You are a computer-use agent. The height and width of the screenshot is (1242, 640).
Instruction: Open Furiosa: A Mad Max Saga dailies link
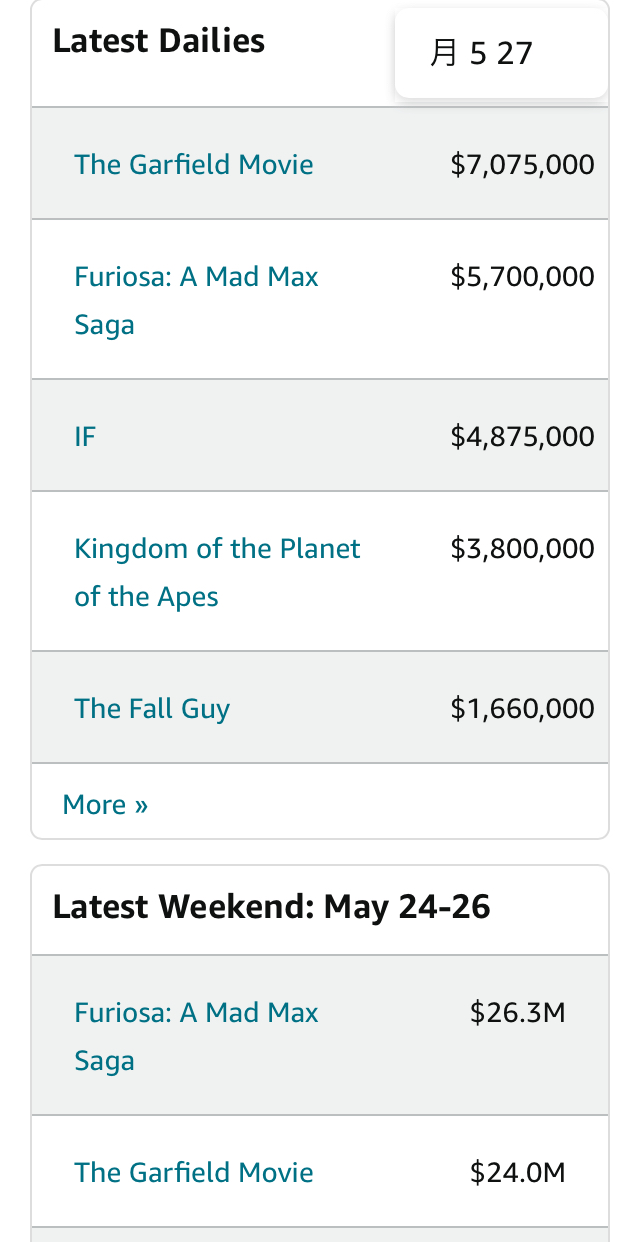click(196, 277)
